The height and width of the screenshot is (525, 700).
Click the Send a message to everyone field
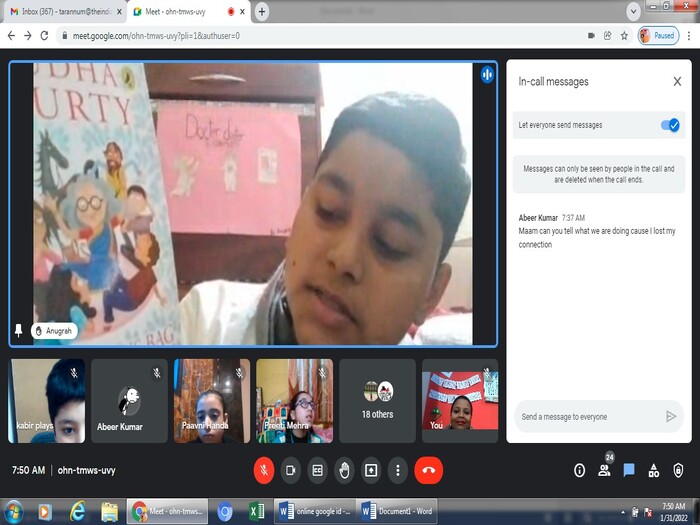click(x=589, y=417)
